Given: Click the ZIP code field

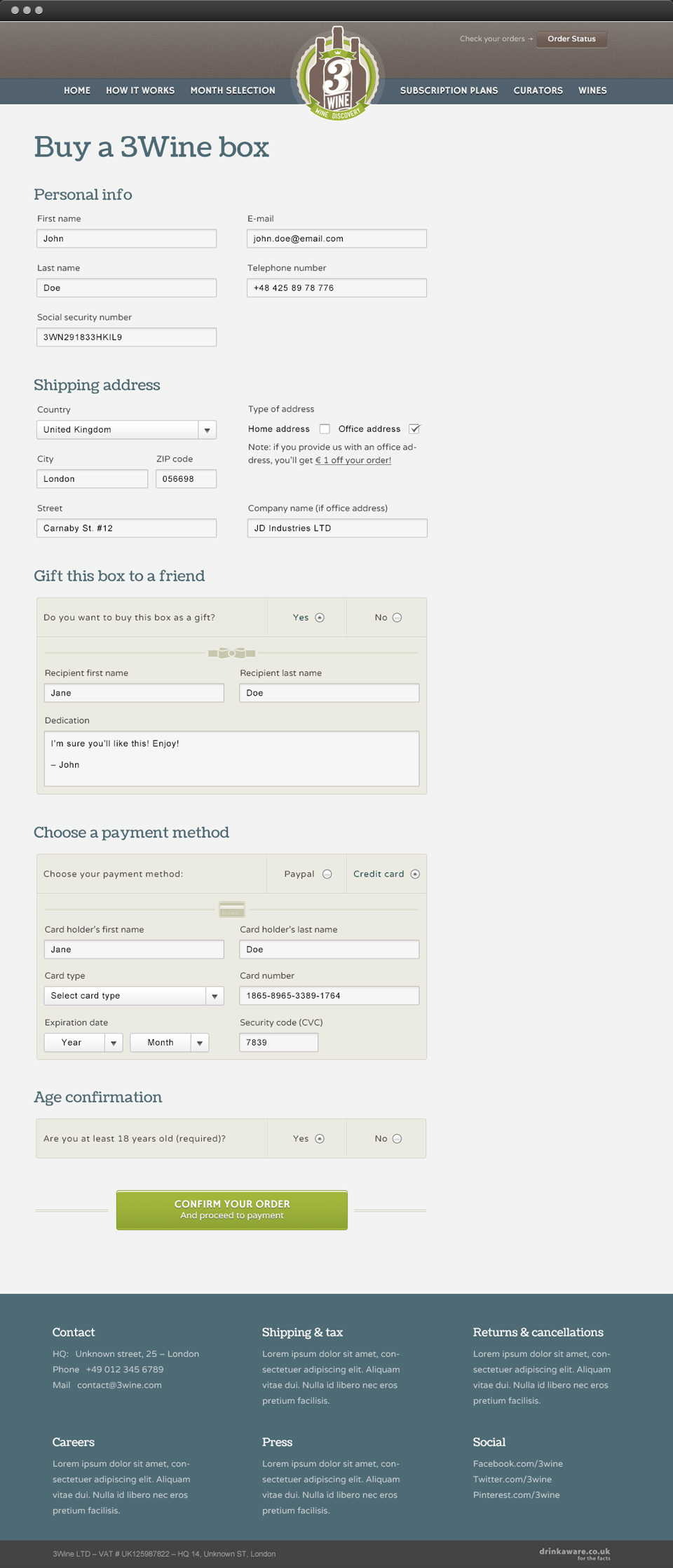Looking at the screenshot, I should (x=186, y=479).
